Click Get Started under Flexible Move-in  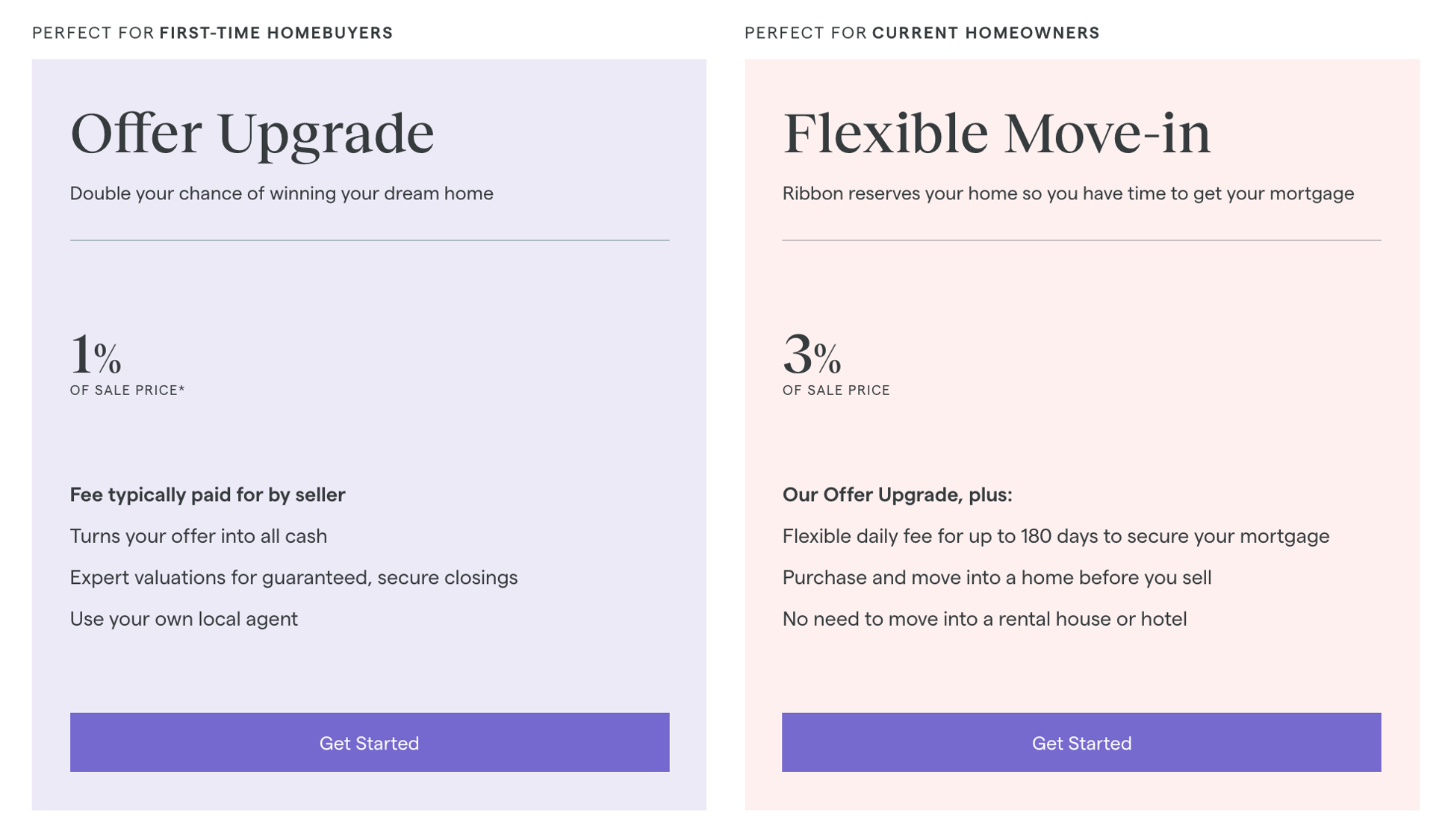point(1081,742)
